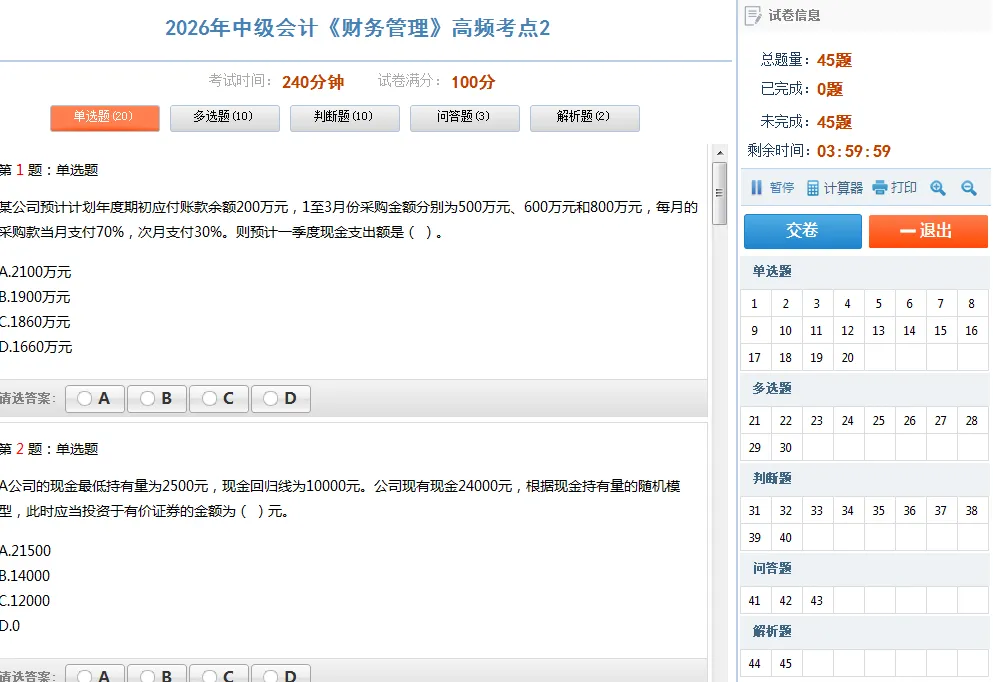Image resolution: width=993 pixels, height=682 pixels.
Task: Click option text A.2100万元
Action: [x=35, y=272]
